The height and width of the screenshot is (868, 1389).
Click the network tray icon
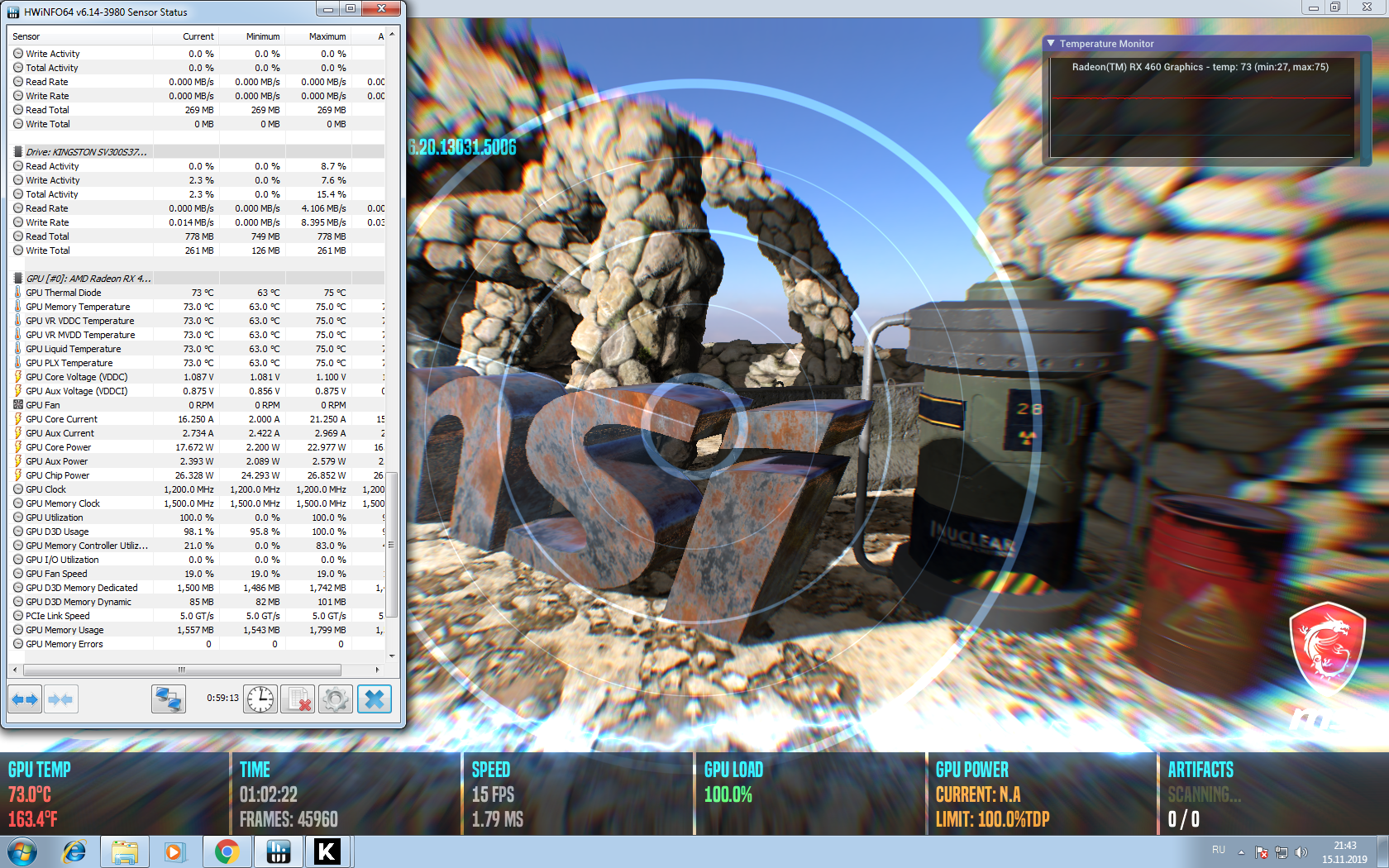pos(1282,852)
